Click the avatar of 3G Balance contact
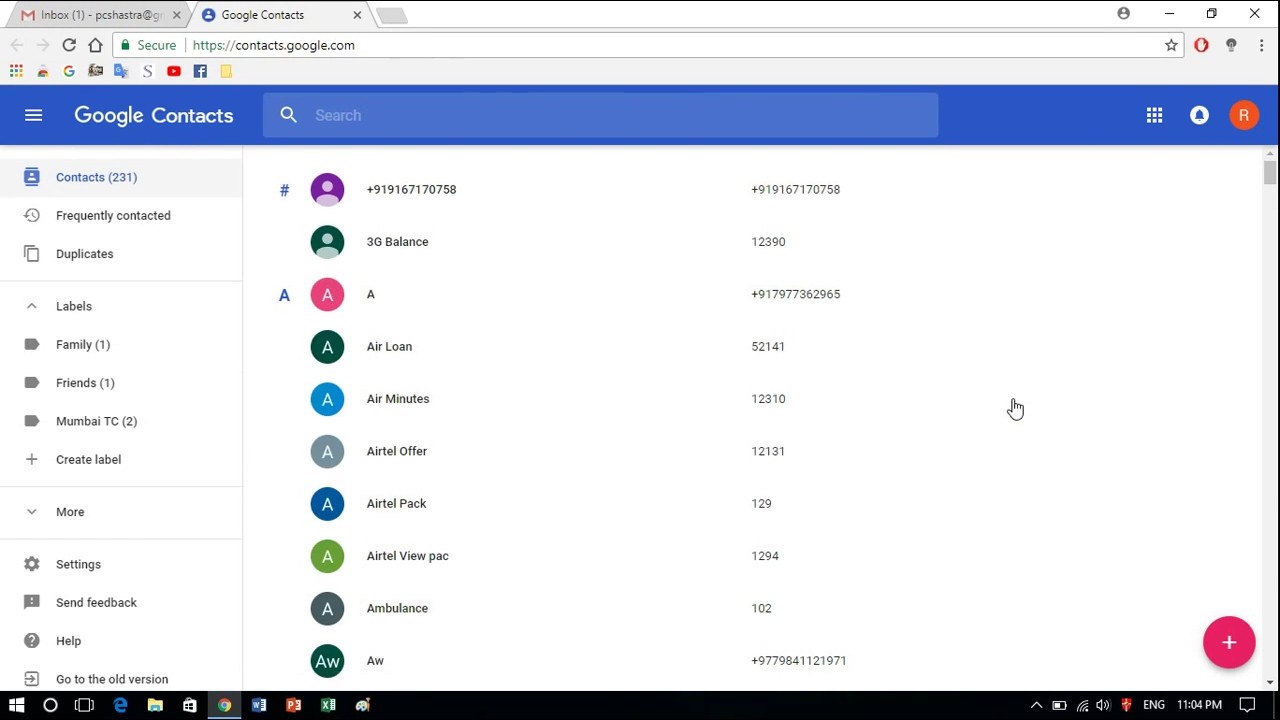 tap(327, 242)
